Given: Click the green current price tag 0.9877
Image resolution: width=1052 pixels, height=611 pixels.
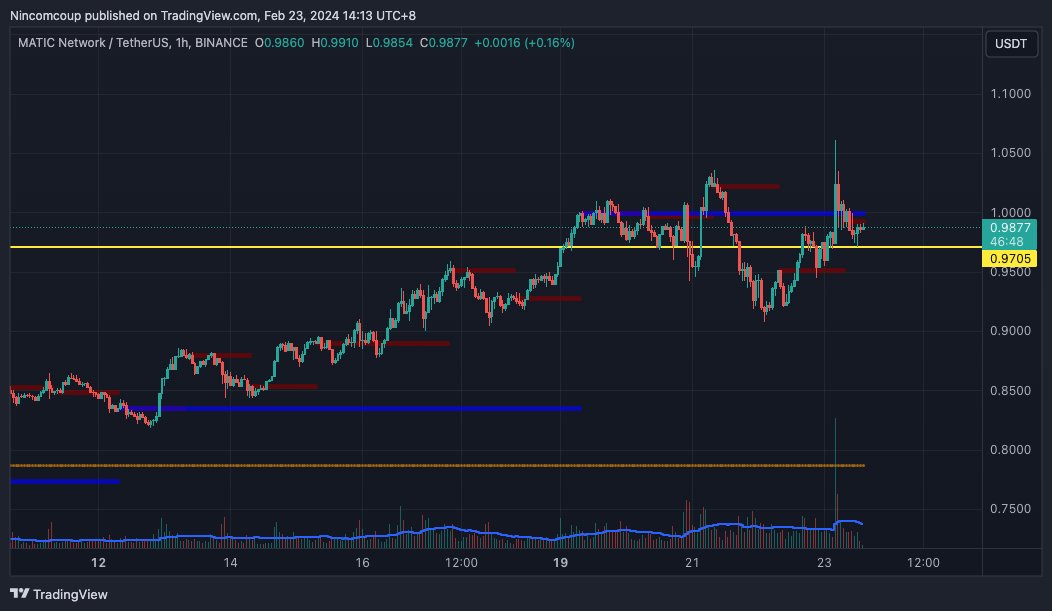Looking at the screenshot, I should [x=1010, y=228].
